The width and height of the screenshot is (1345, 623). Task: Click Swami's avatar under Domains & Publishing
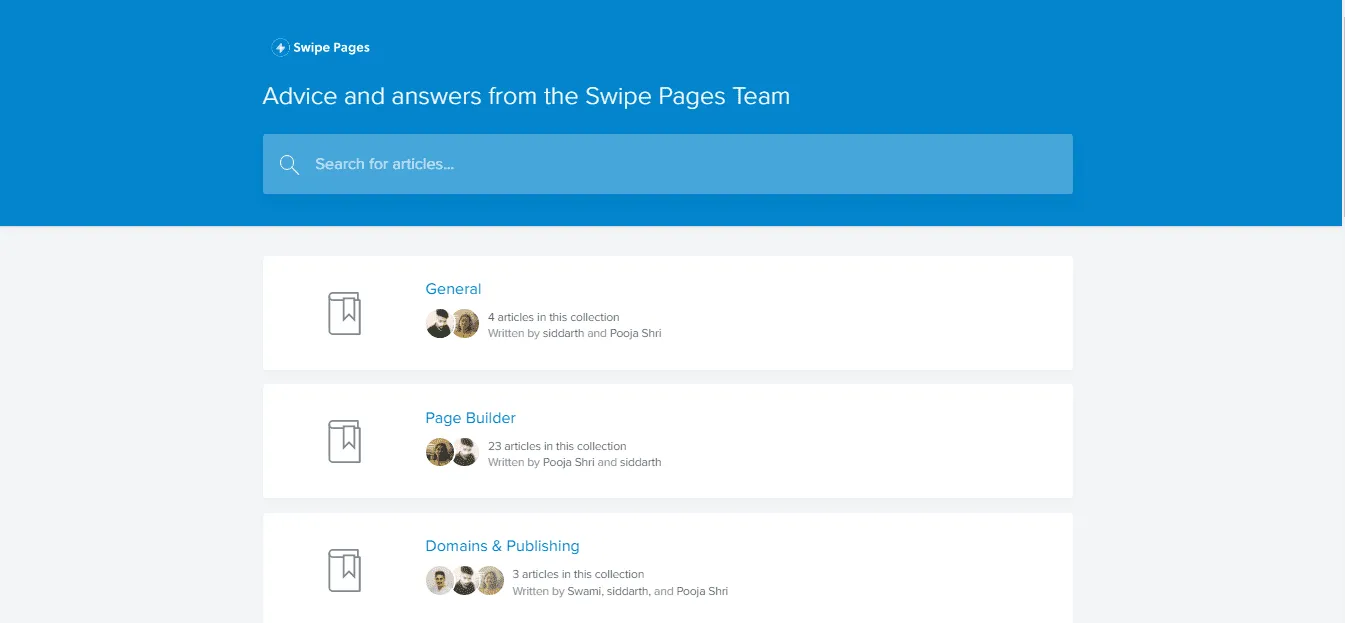440,580
